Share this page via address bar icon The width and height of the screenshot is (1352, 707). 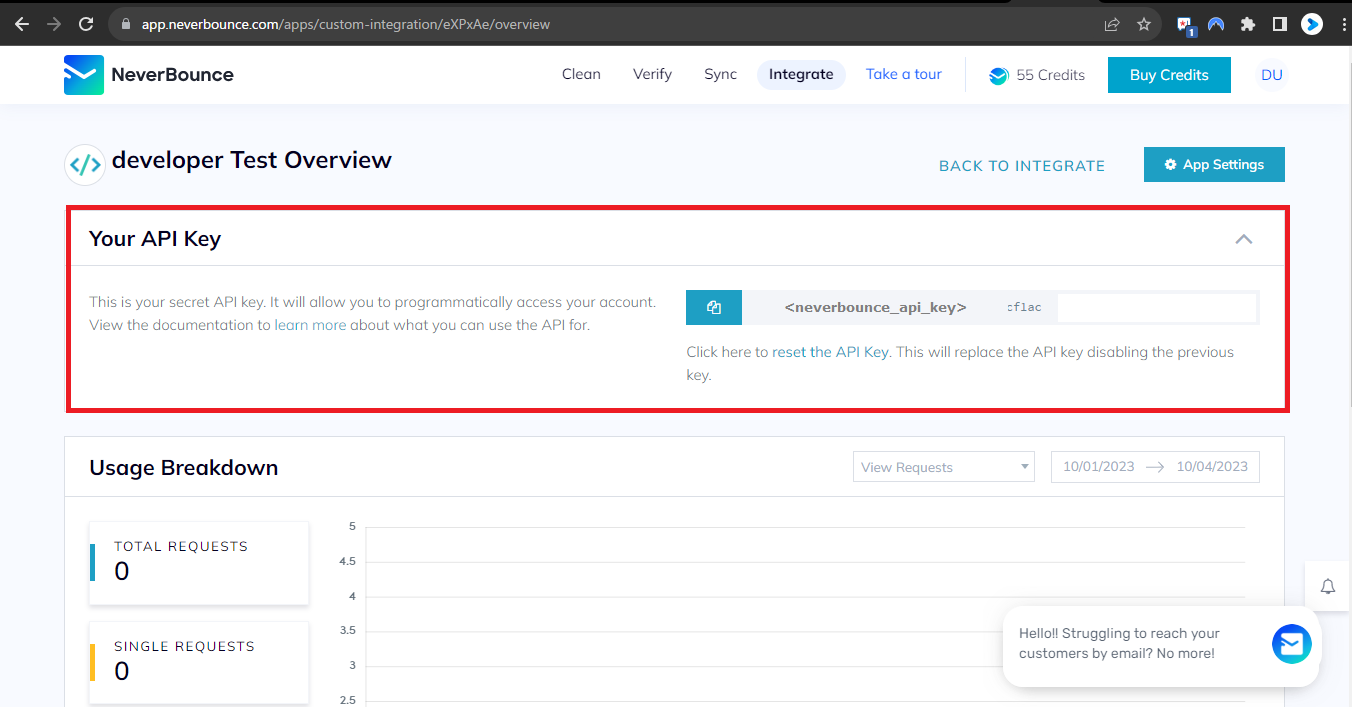coord(1112,24)
